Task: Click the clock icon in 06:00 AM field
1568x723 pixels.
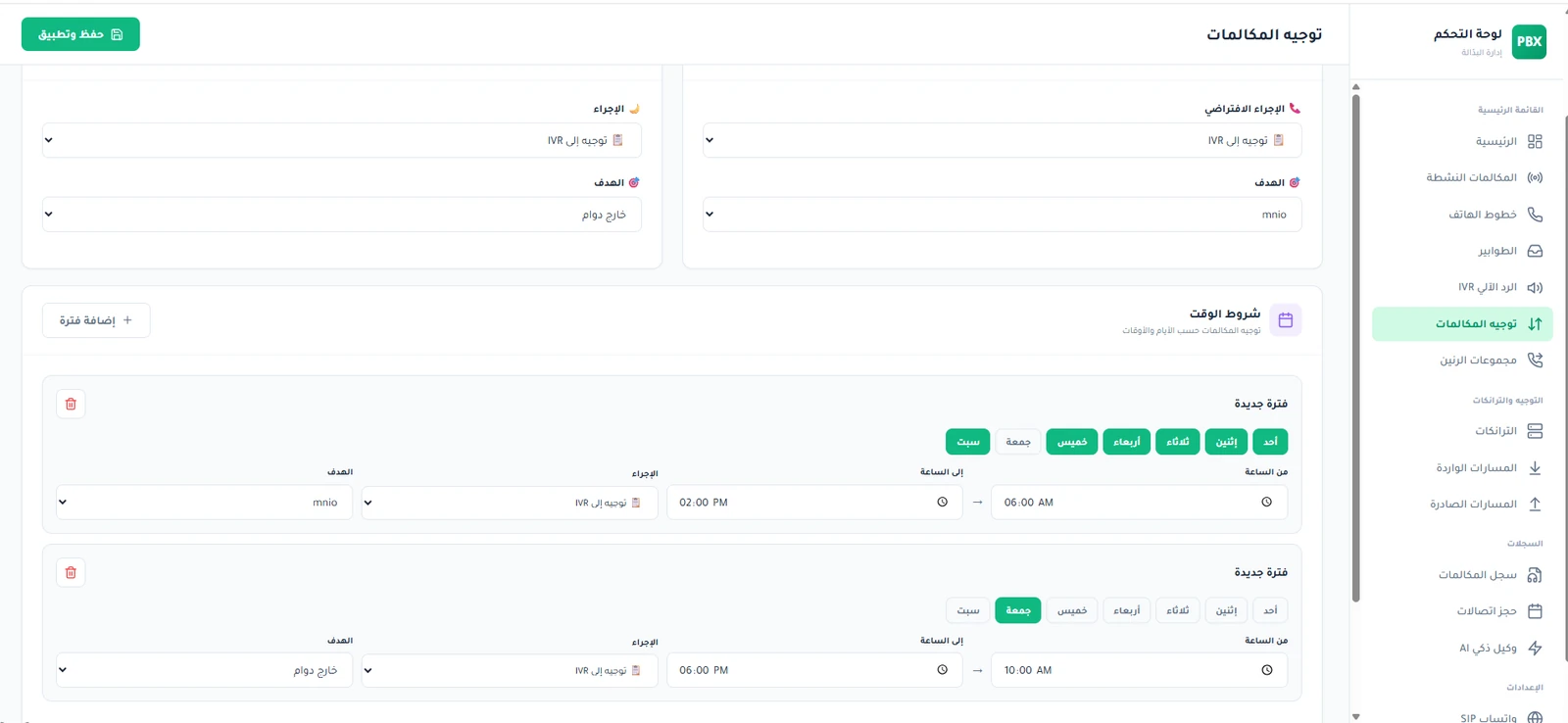Action: point(1267,502)
